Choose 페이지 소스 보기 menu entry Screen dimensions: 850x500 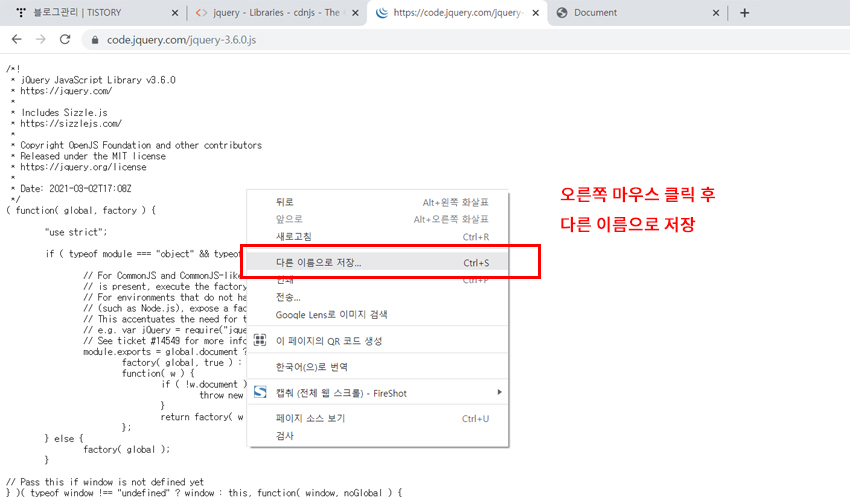click(377, 418)
